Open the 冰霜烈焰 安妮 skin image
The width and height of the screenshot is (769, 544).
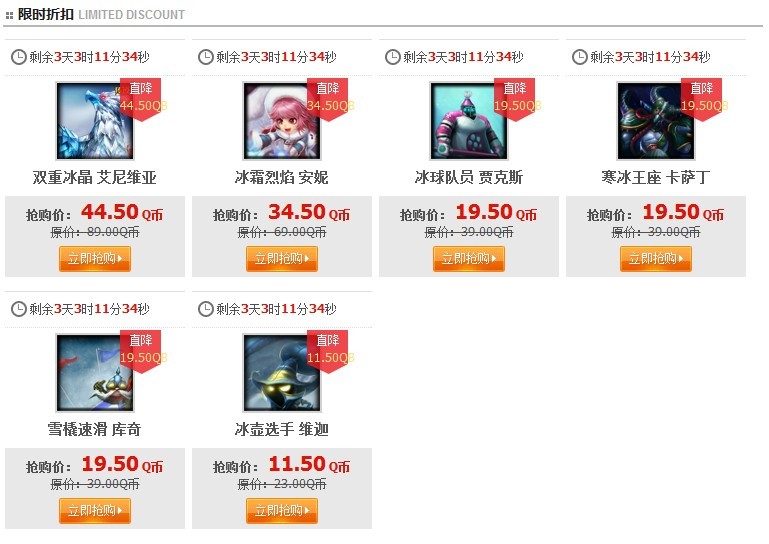click(282, 121)
